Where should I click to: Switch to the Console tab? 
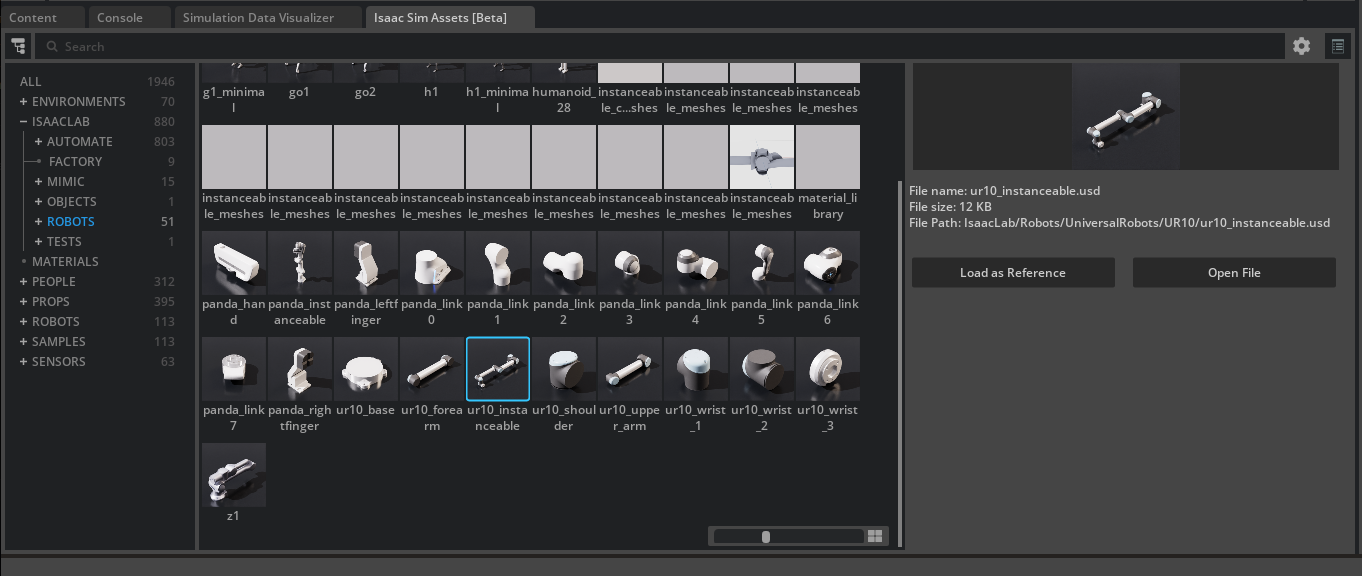[x=120, y=17]
